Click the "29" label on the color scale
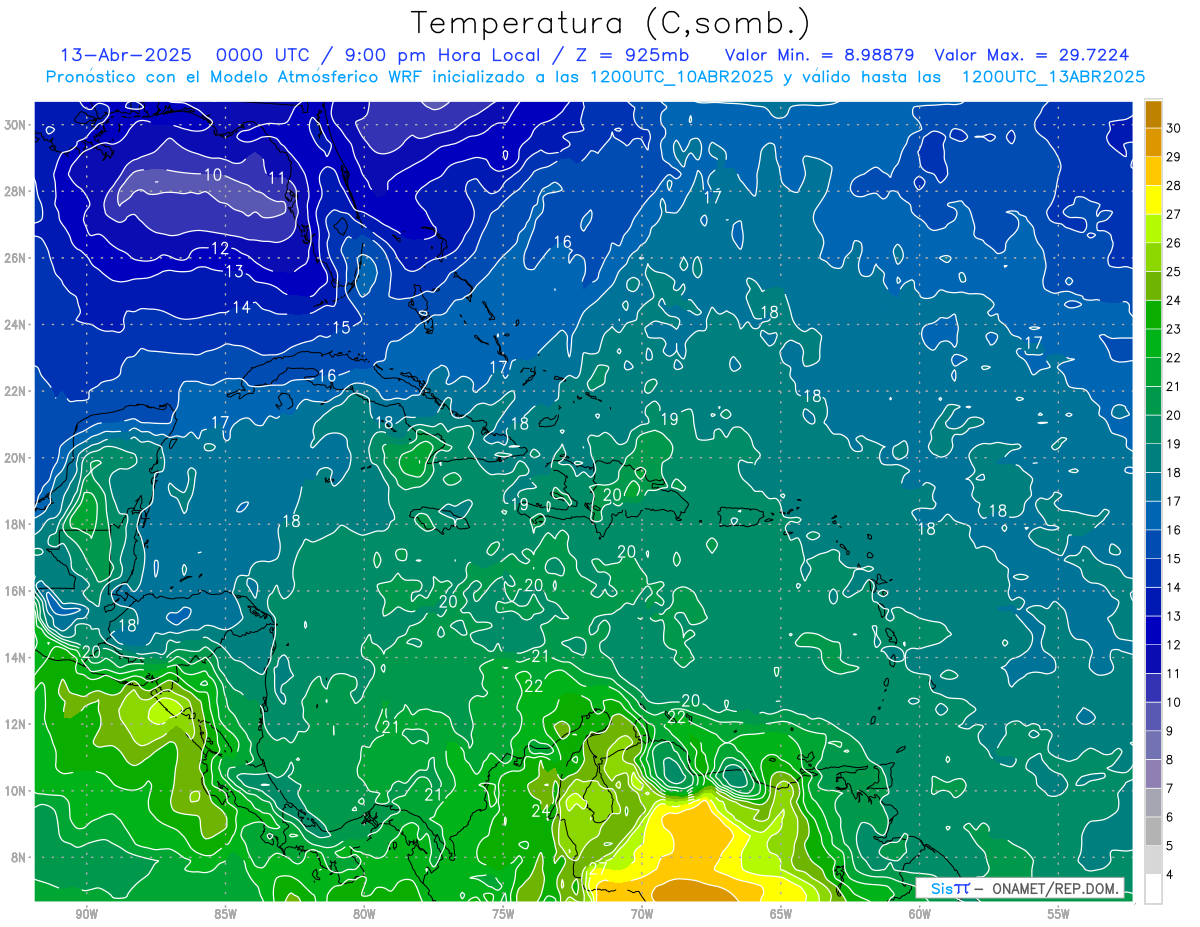The image size is (1200, 927). click(1174, 157)
